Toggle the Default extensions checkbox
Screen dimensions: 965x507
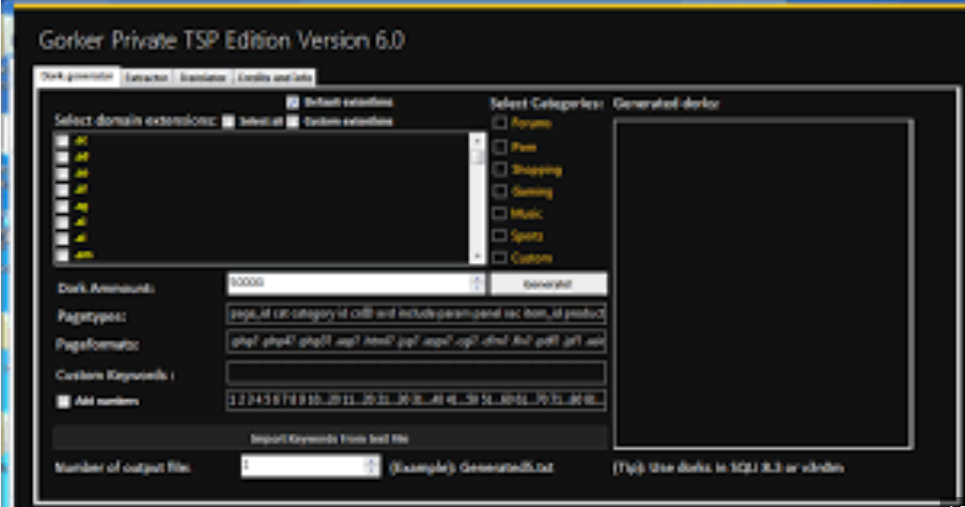(x=292, y=102)
